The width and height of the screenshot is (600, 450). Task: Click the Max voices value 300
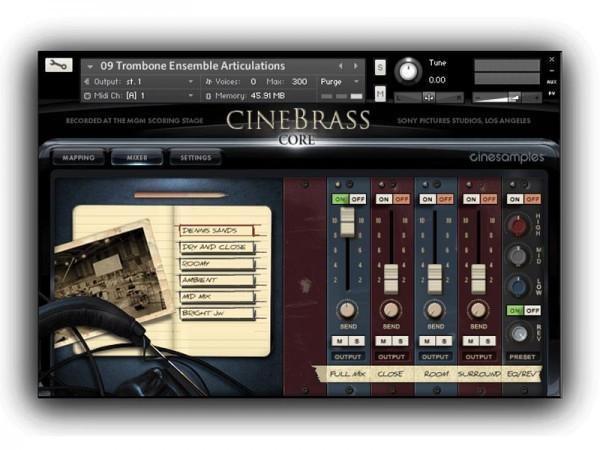click(299, 82)
